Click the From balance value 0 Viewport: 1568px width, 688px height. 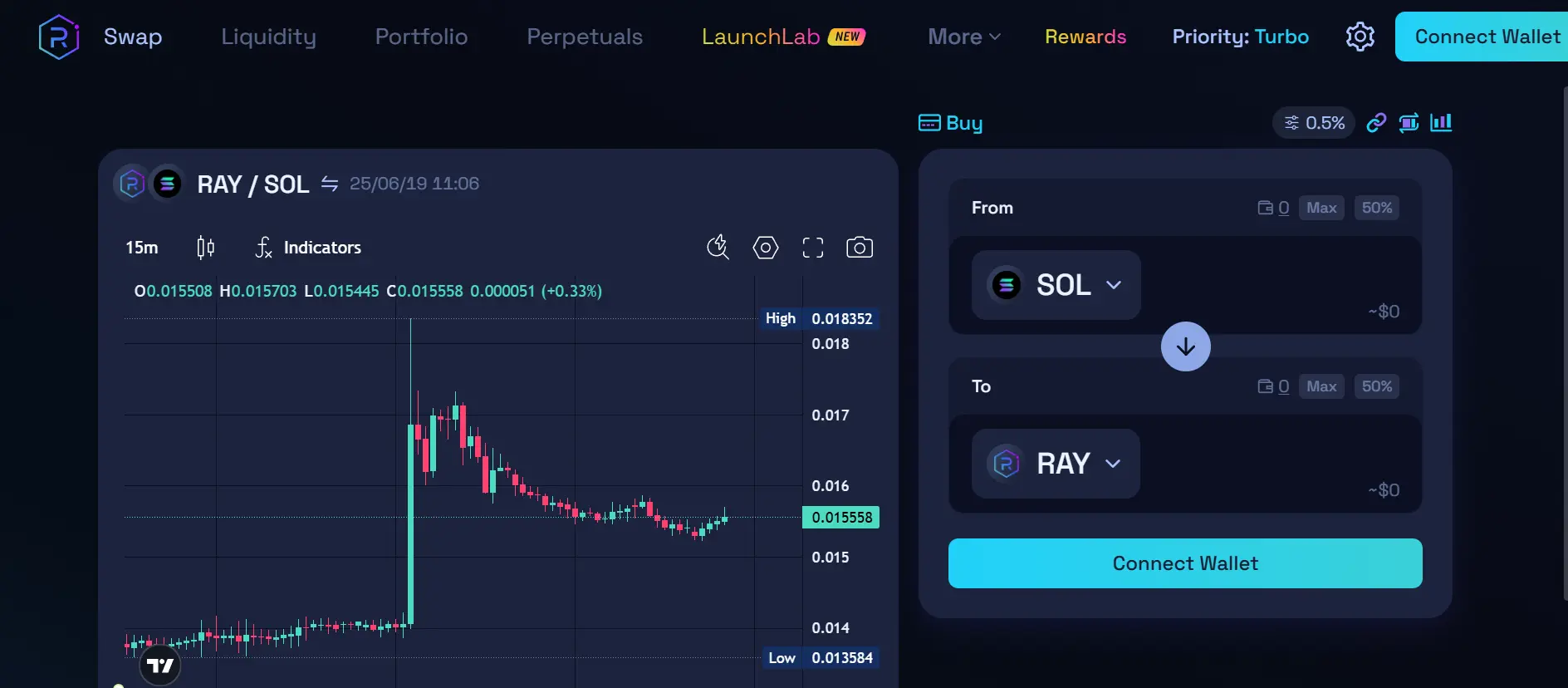click(1284, 208)
